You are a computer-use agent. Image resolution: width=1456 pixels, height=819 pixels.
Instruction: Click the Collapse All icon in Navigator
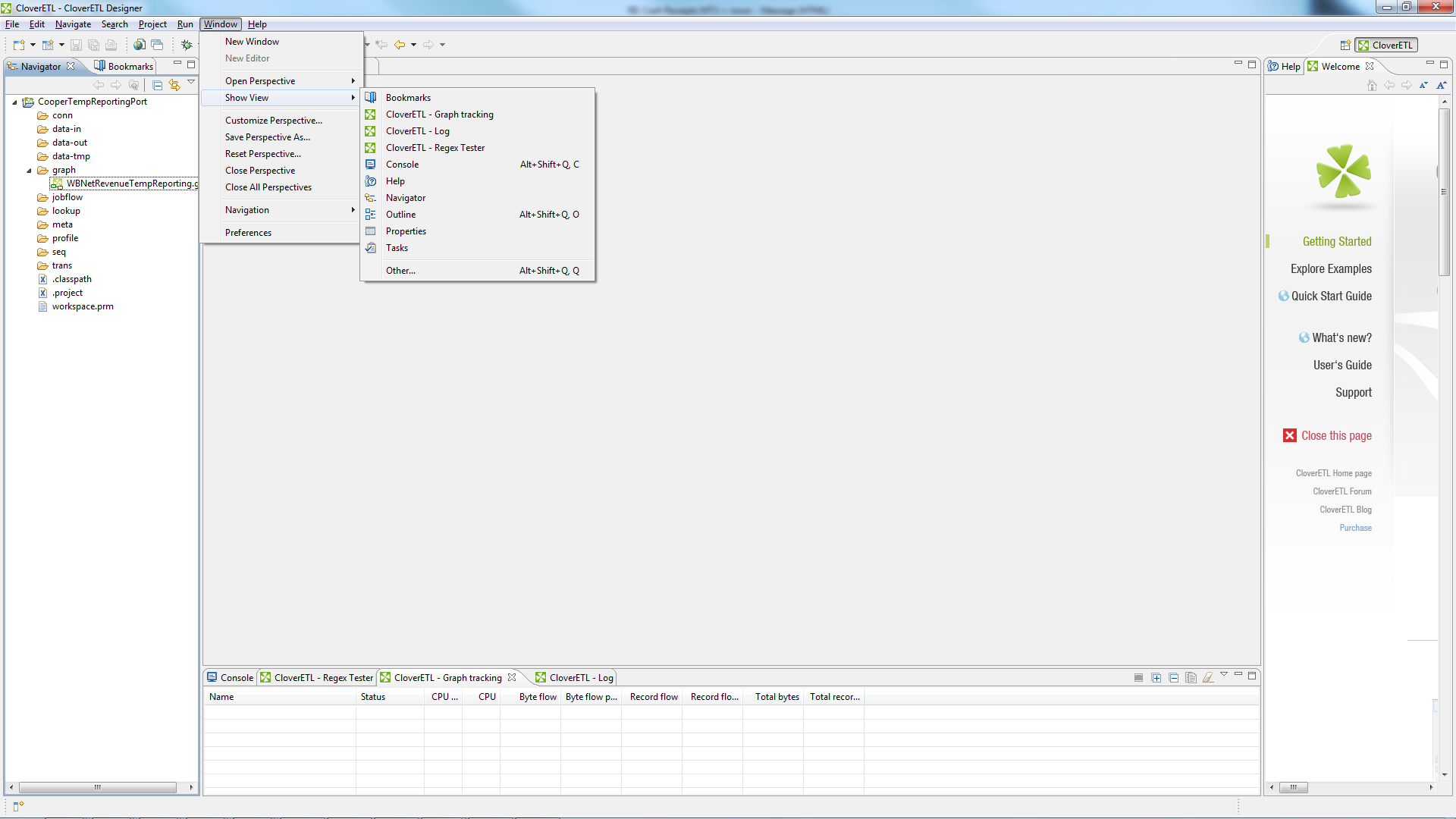click(157, 85)
